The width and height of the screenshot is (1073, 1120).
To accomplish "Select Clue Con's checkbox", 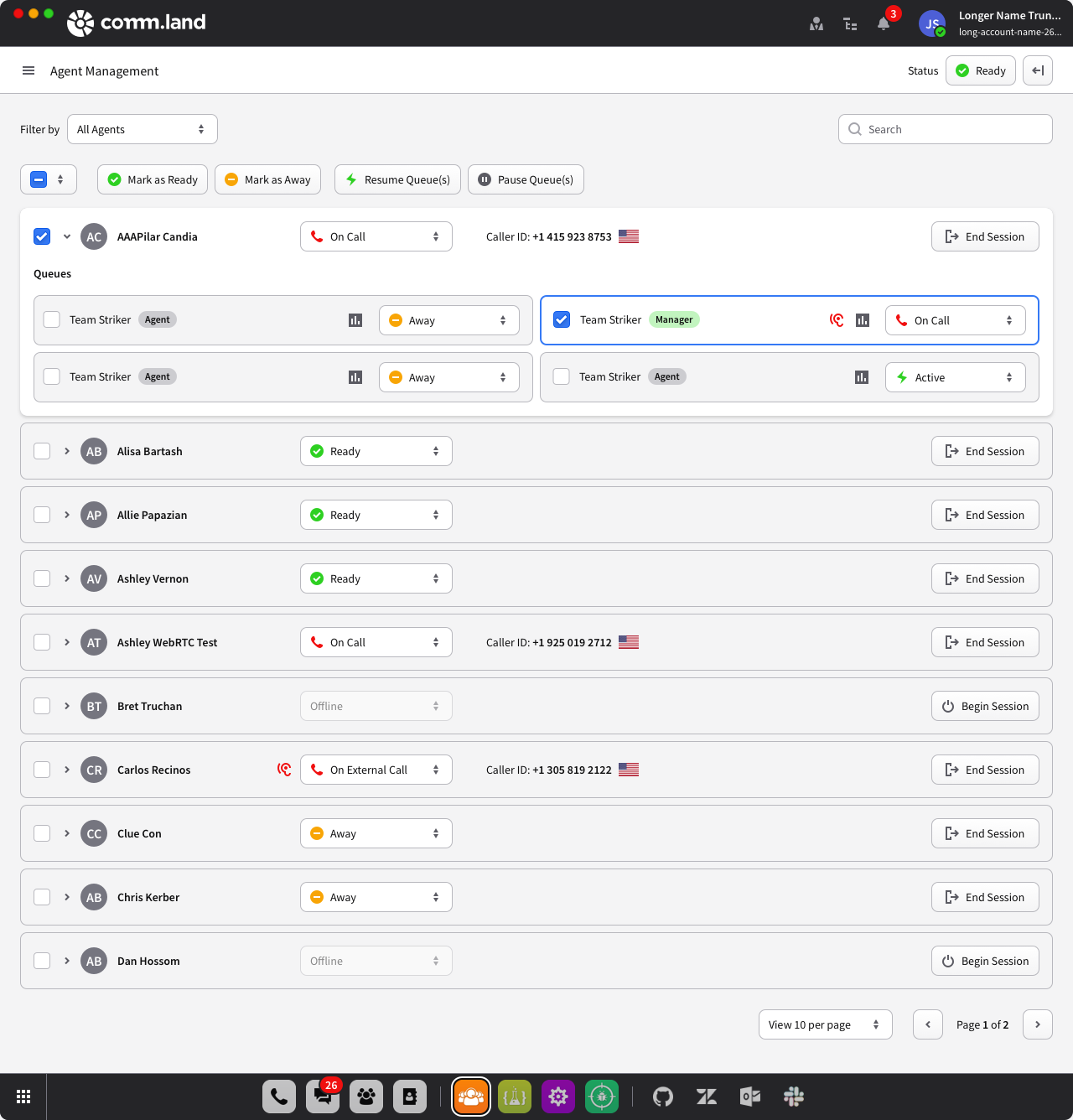I will click(42, 833).
